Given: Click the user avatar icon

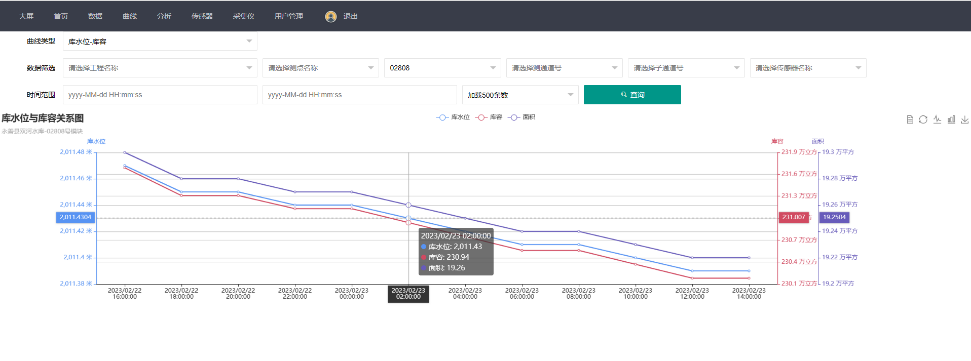Looking at the screenshot, I should [x=331, y=17].
